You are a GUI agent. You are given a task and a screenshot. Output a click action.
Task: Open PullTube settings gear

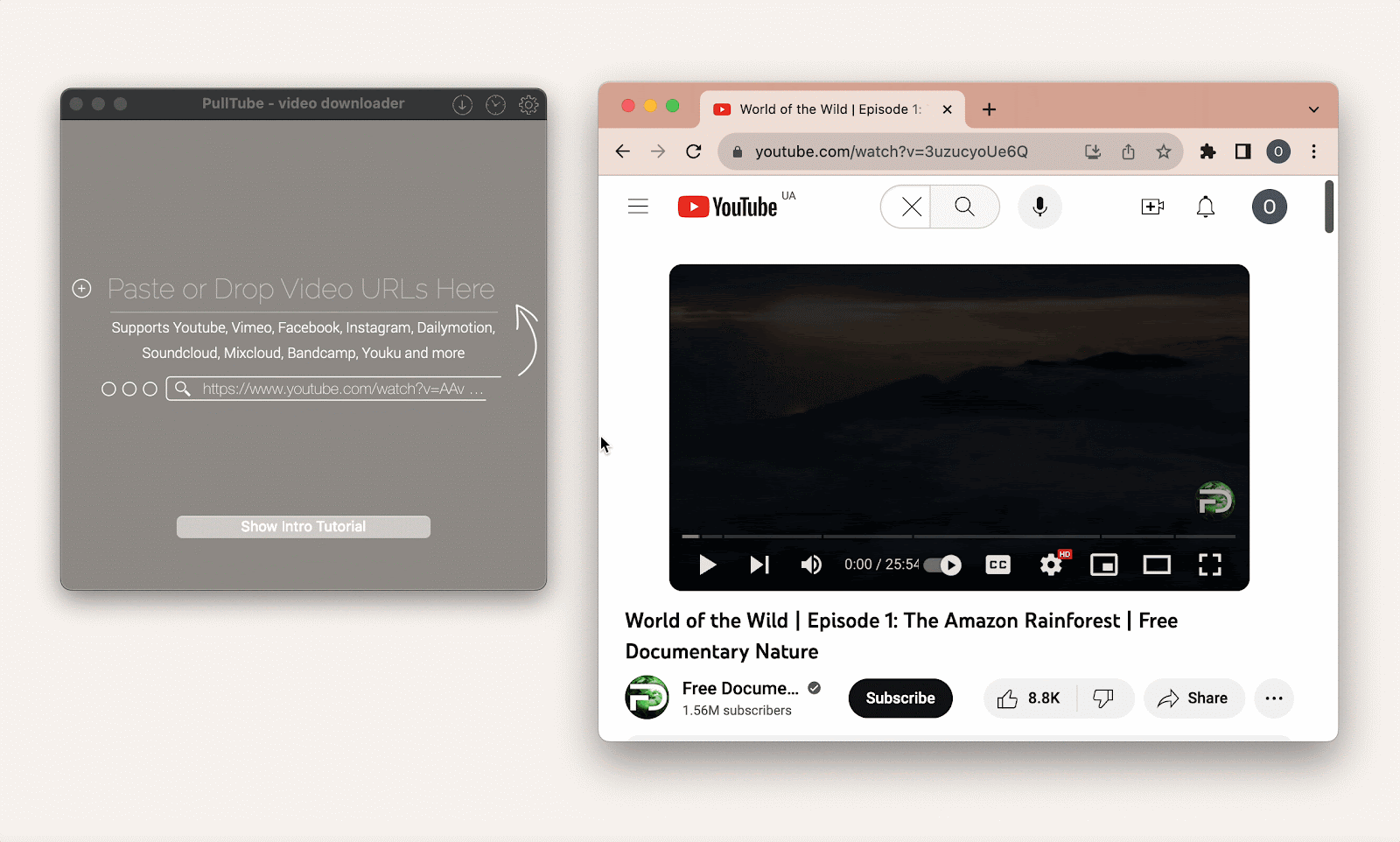click(x=528, y=103)
